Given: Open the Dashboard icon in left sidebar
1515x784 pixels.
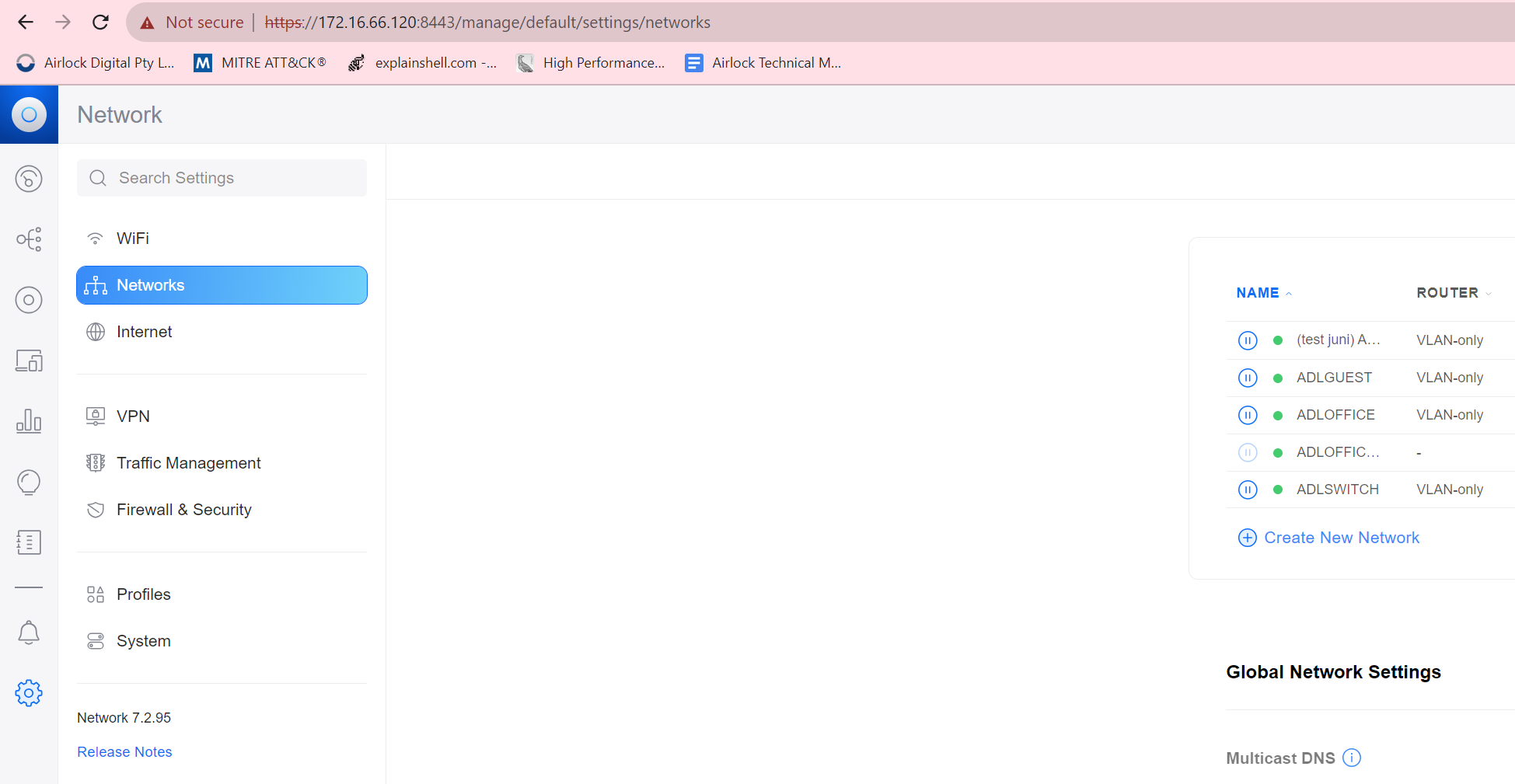Looking at the screenshot, I should pos(29,179).
